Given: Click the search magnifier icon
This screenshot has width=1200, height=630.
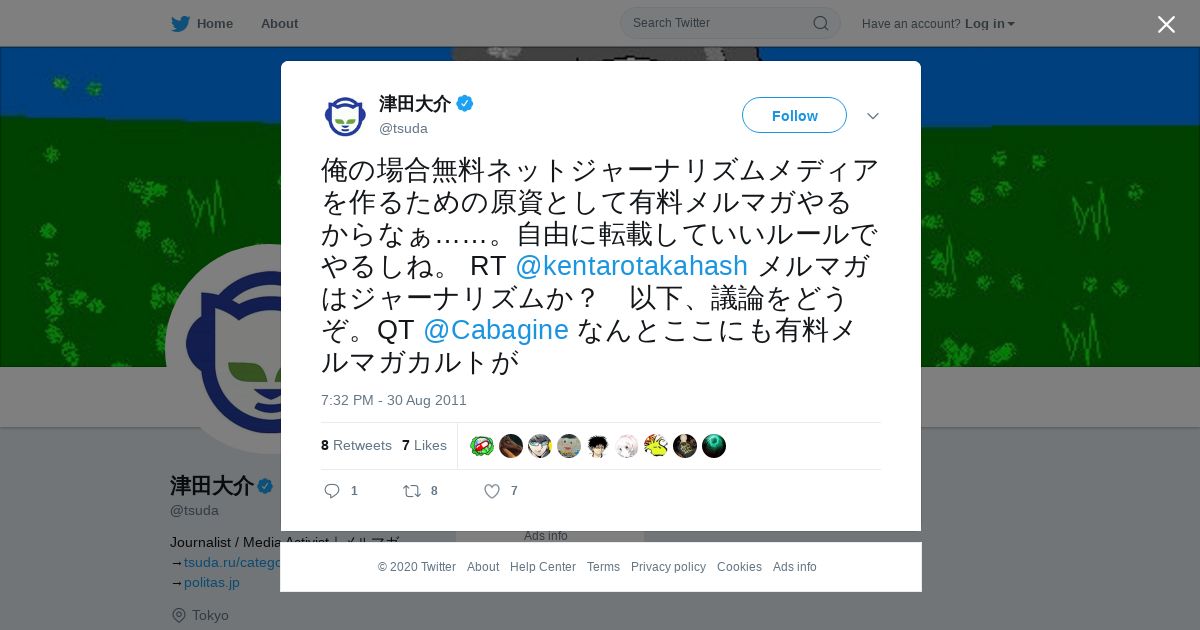Looking at the screenshot, I should tap(820, 23).
